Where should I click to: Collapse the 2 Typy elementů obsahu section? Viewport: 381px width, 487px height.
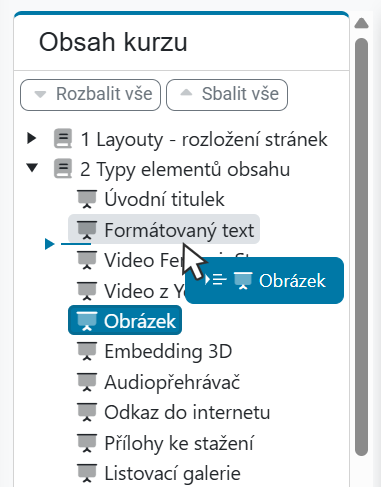click(x=32, y=167)
